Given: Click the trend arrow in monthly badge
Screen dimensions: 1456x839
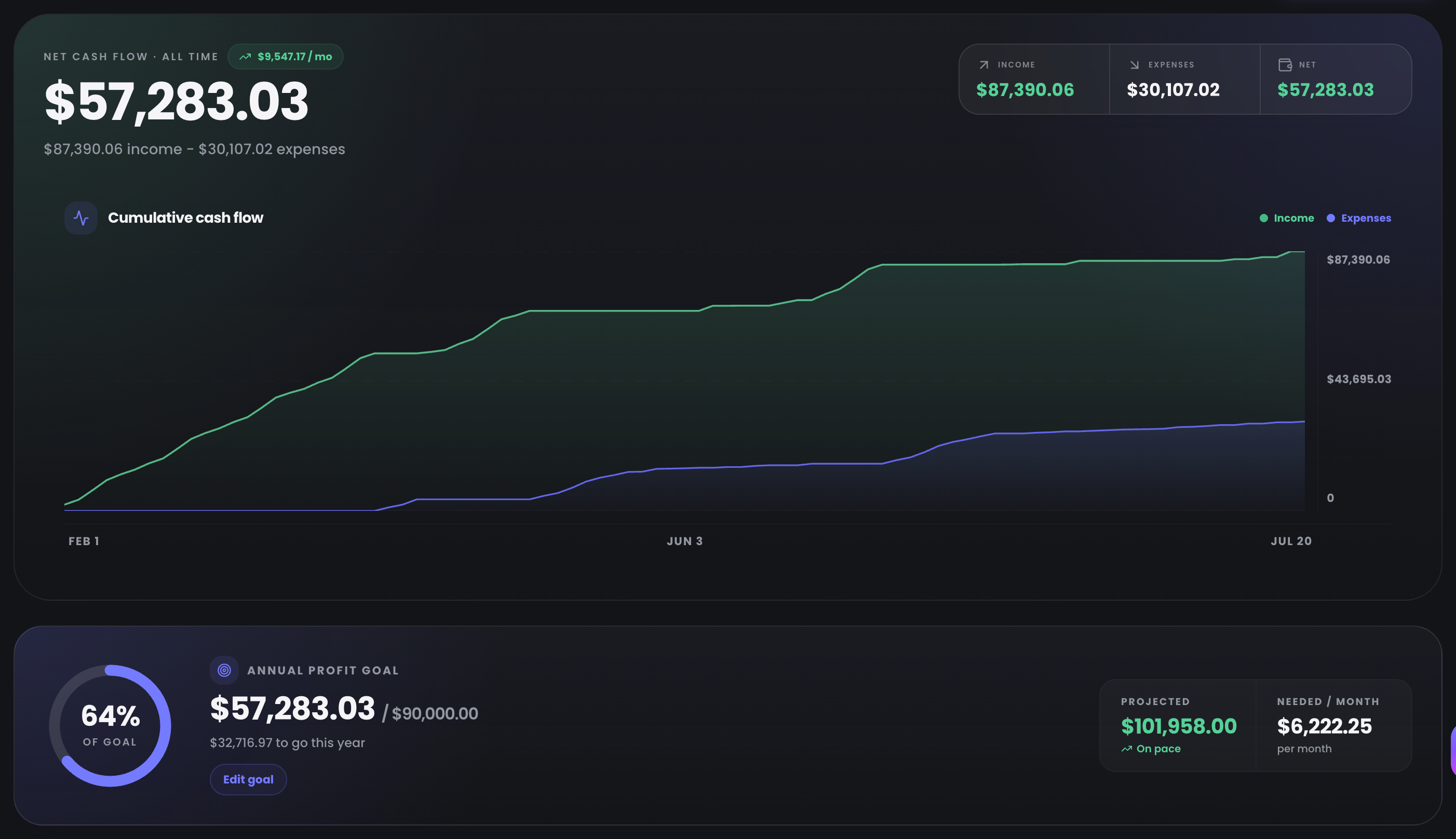Looking at the screenshot, I should click(x=246, y=57).
